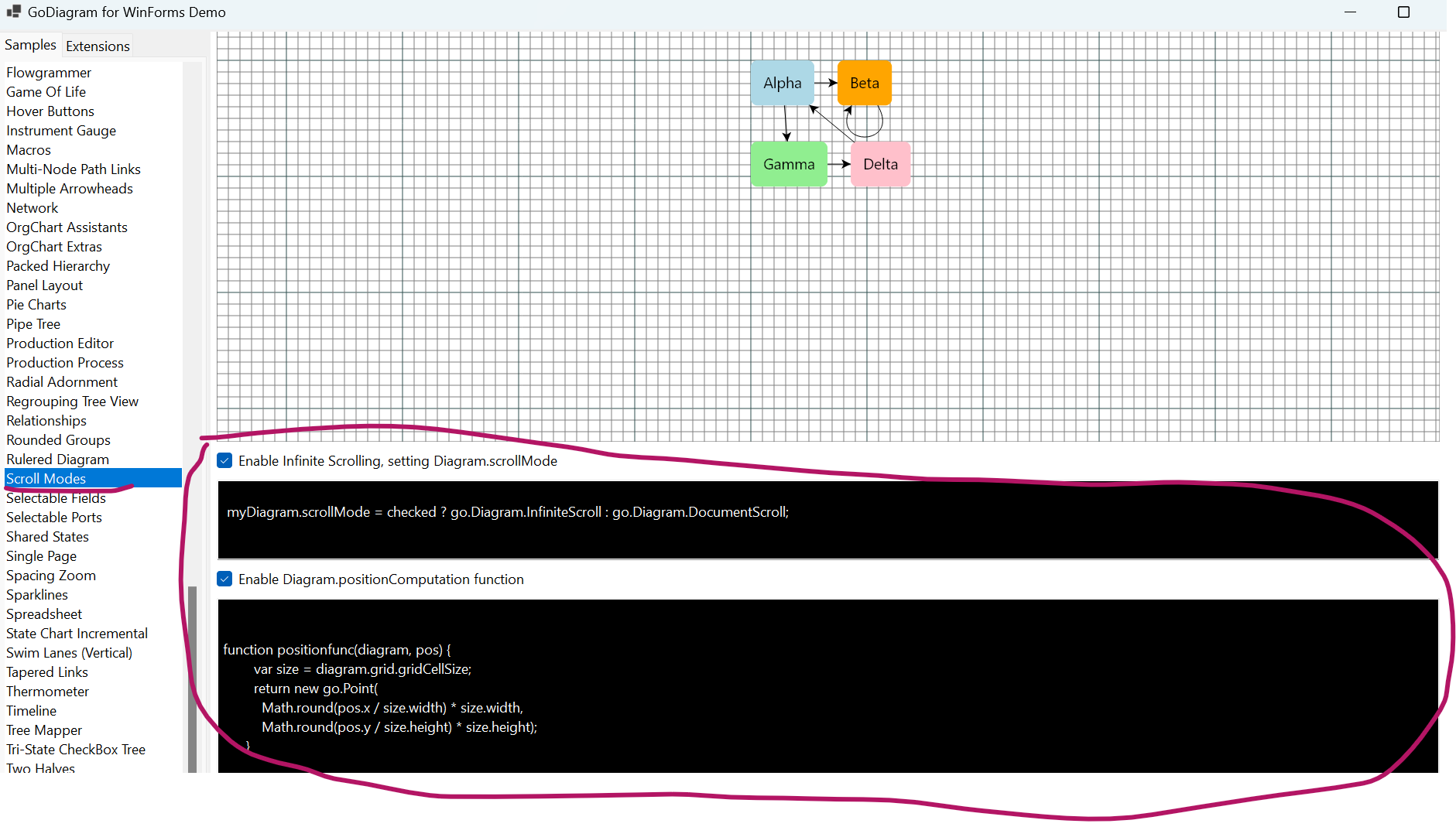Switch to the Extensions tab

(x=98, y=46)
